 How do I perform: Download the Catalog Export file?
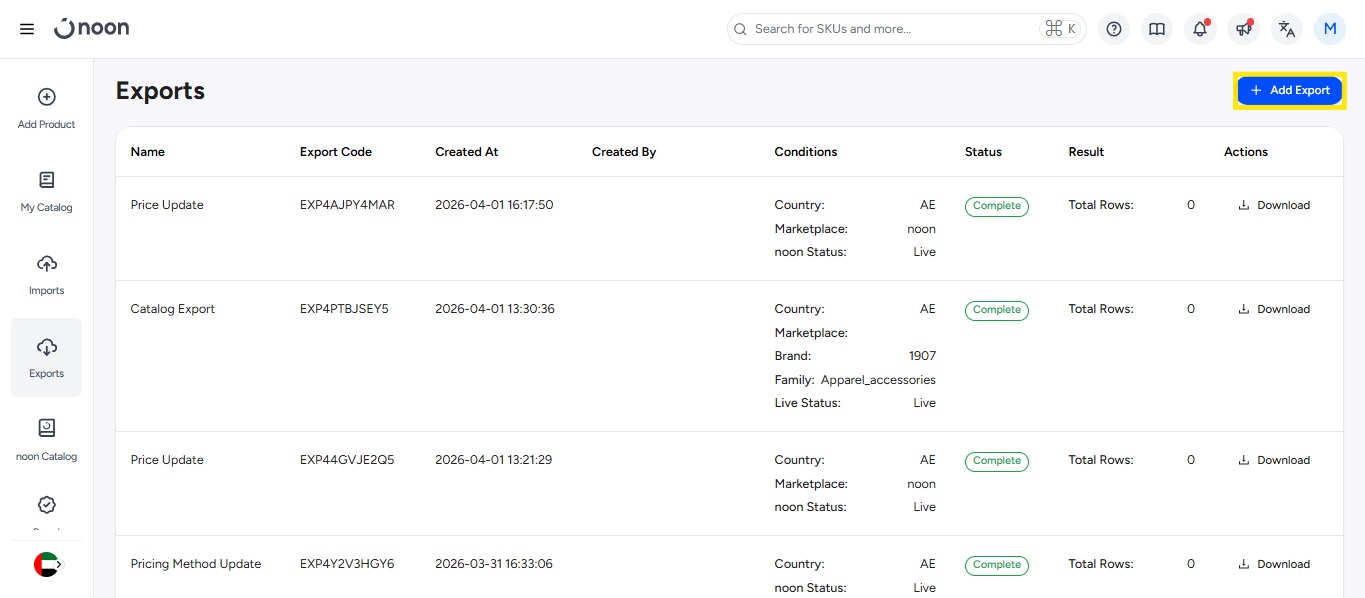tap(1274, 309)
